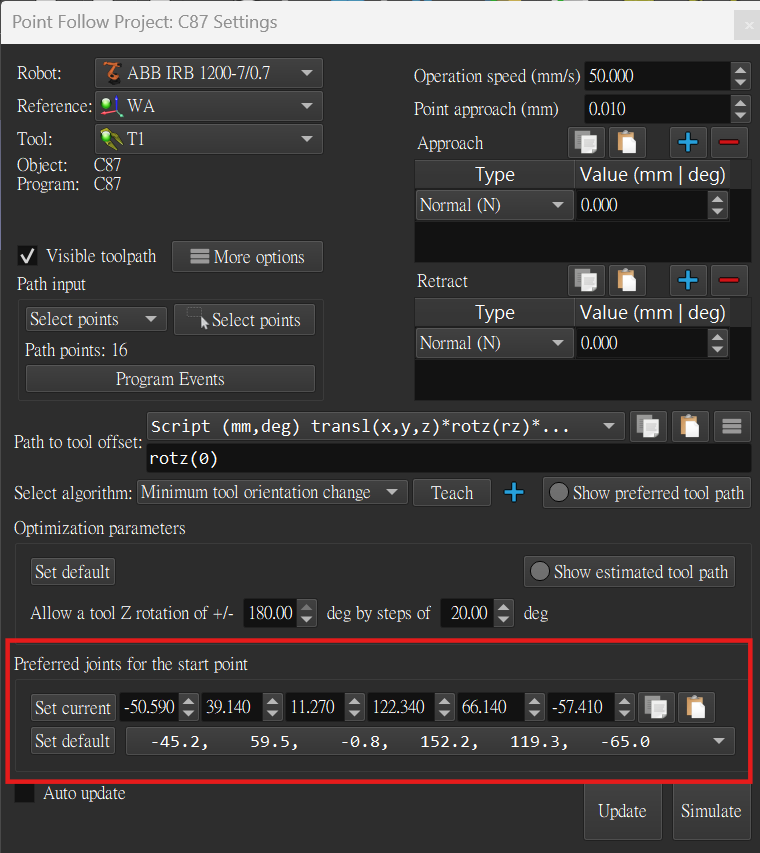760x853 pixels.
Task: Uncheck the Visible toolpath checkbox
Action: 28,256
